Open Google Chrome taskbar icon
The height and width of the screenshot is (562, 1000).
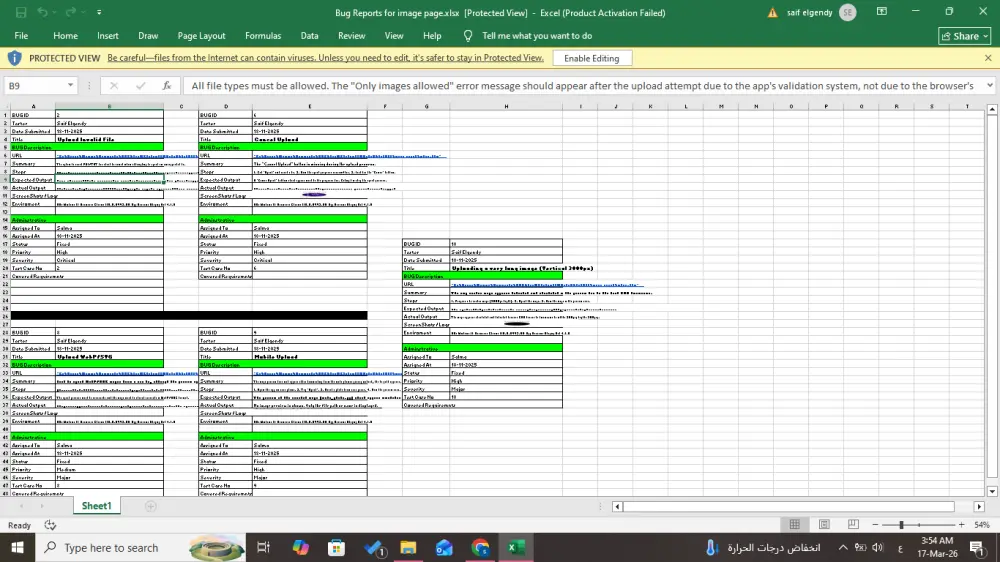480,547
